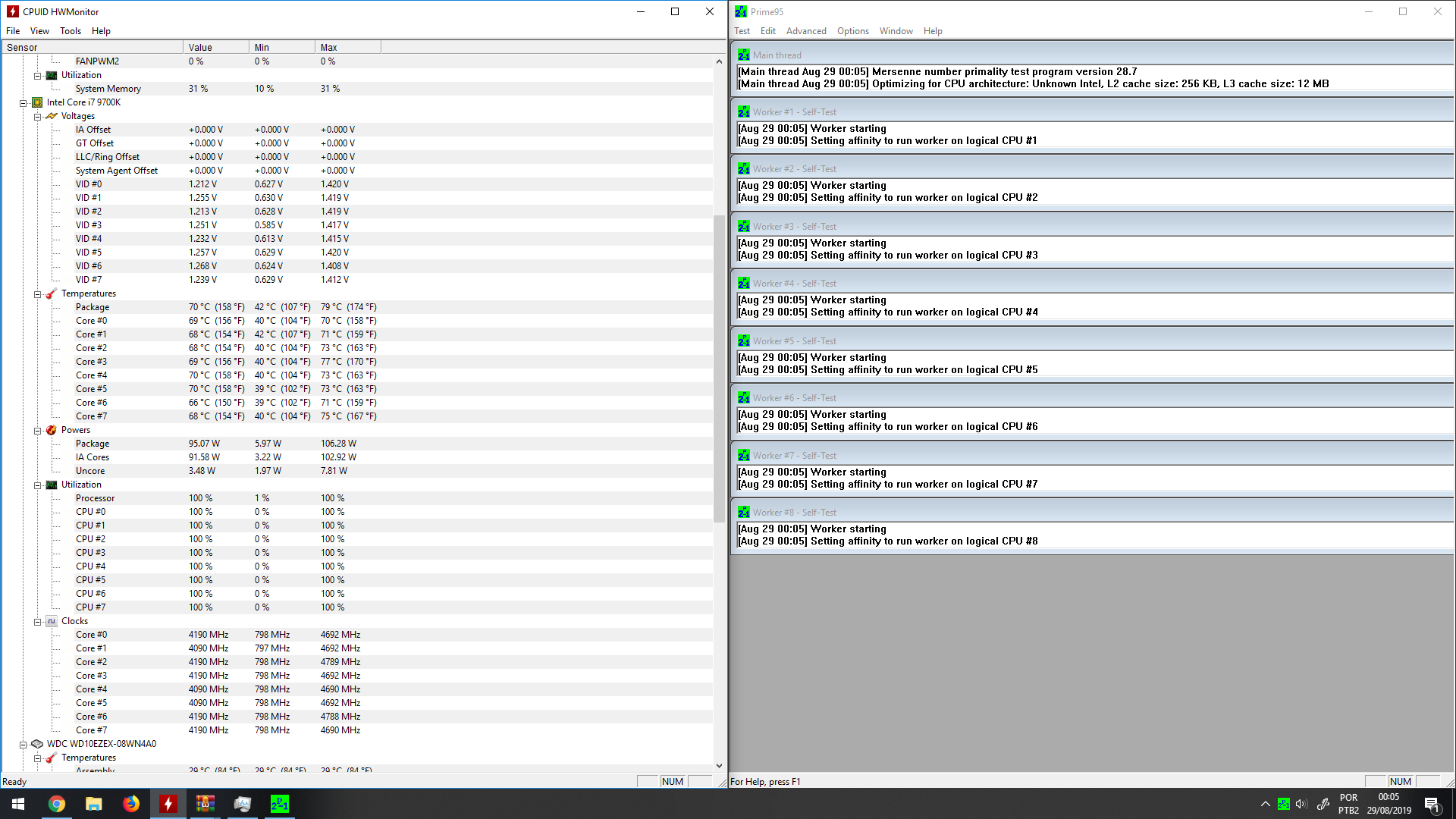Open WinRAR from the taskbar
This screenshot has width=1456, height=819.
(205, 804)
